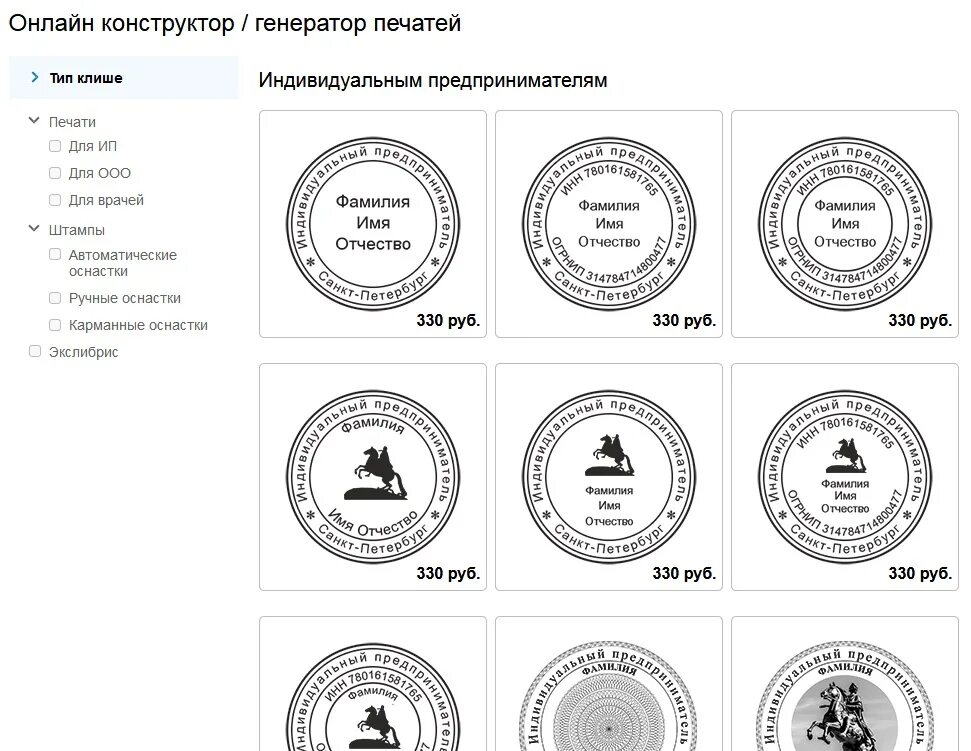971x751 pixels.
Task: Choose the guilloche pattern stamp template
Action: 609,684
